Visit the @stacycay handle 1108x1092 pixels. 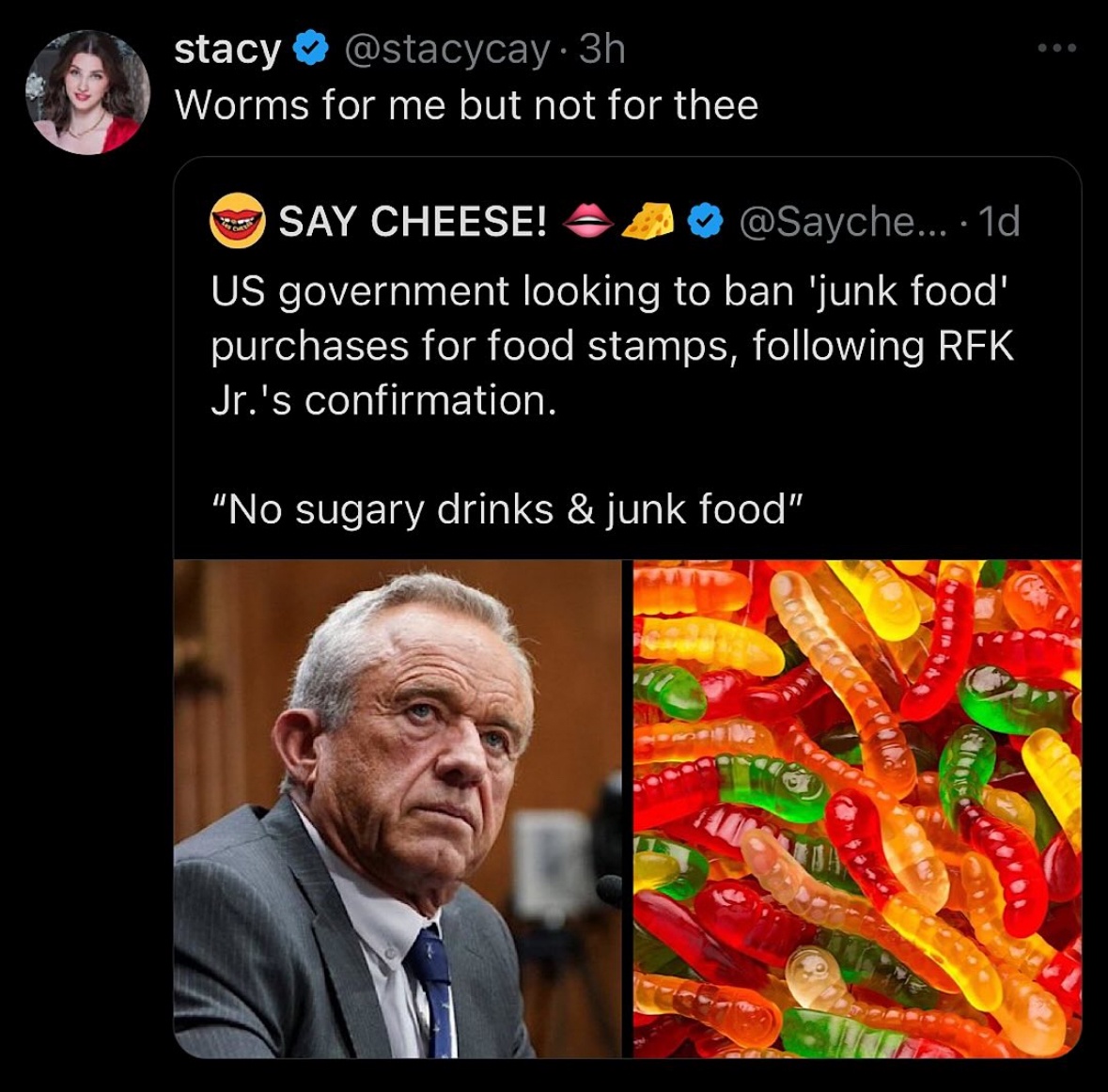[x=447, y=49]
